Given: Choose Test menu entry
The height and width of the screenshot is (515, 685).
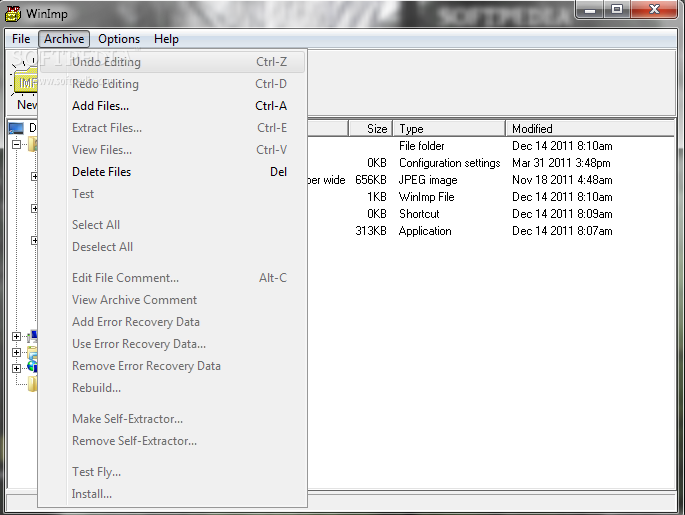Looking at the screenshot, I should [x=172, y=194].
